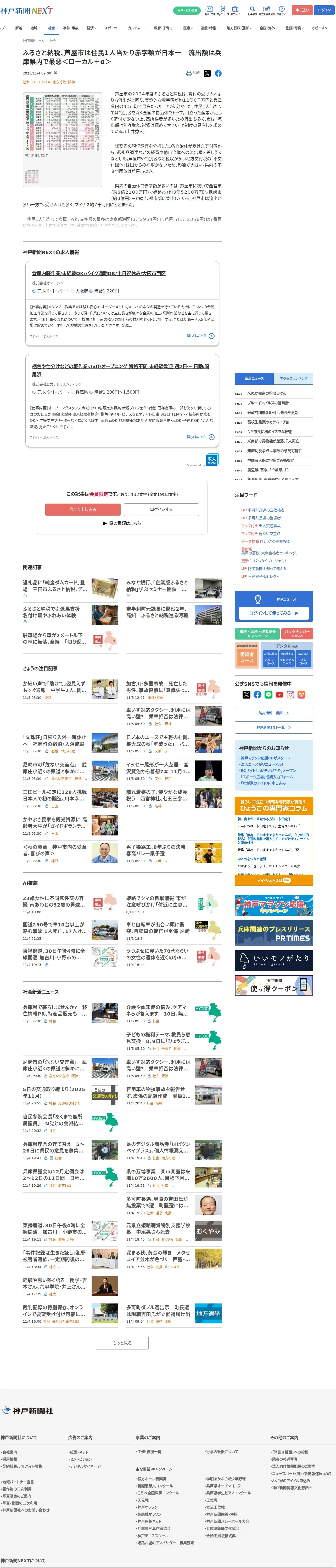Open 会社案内 footer link
This screenshot has width=336, height=1568.
coord(9,1452)
